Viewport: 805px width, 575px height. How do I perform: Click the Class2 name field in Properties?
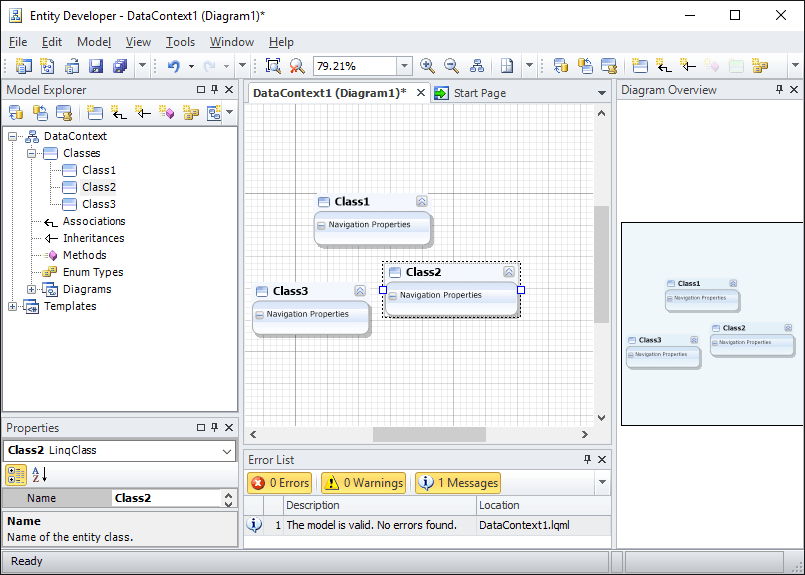165,498
